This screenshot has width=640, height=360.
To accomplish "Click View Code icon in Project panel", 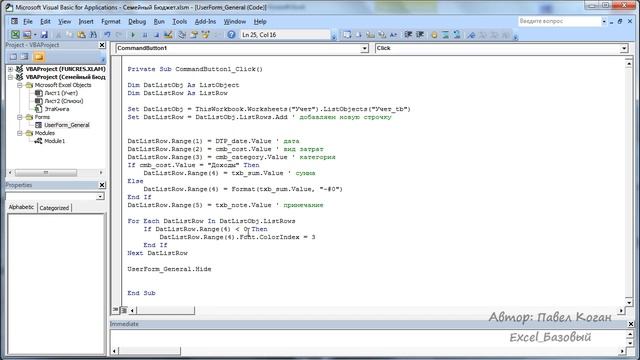I will (x=13, y=57).
